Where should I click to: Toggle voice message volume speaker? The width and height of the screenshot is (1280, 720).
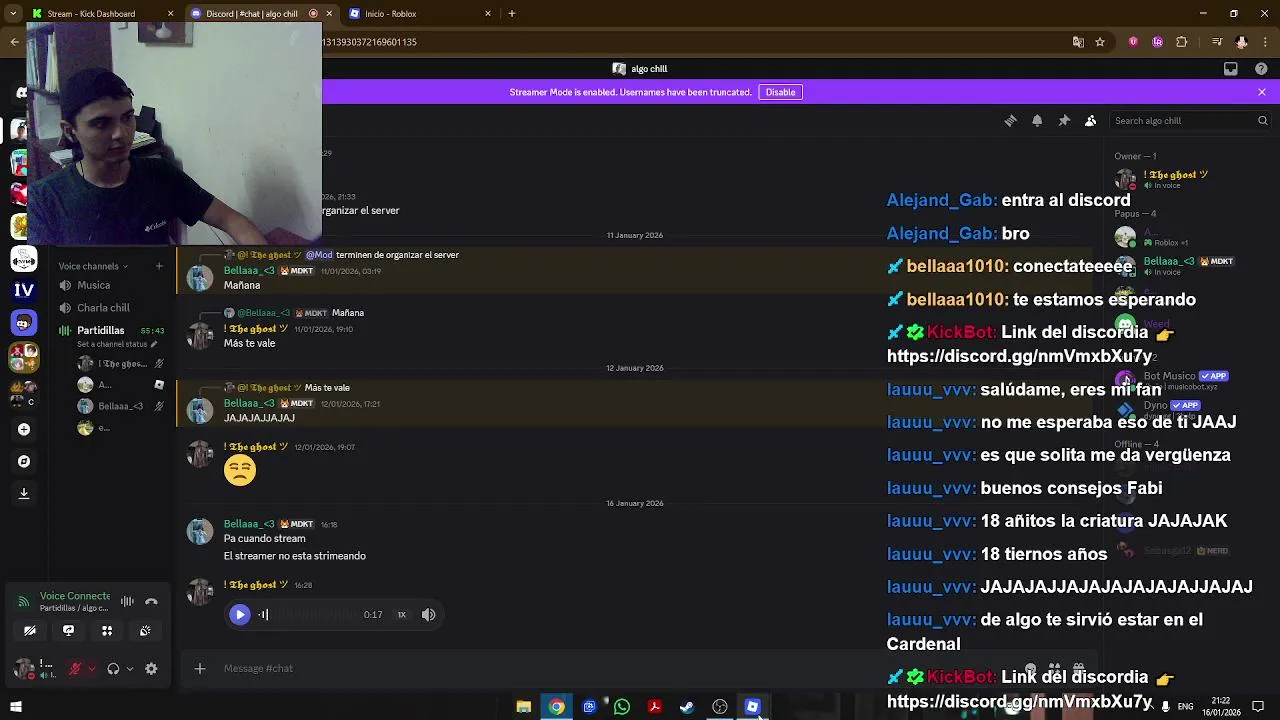[429, 615]
